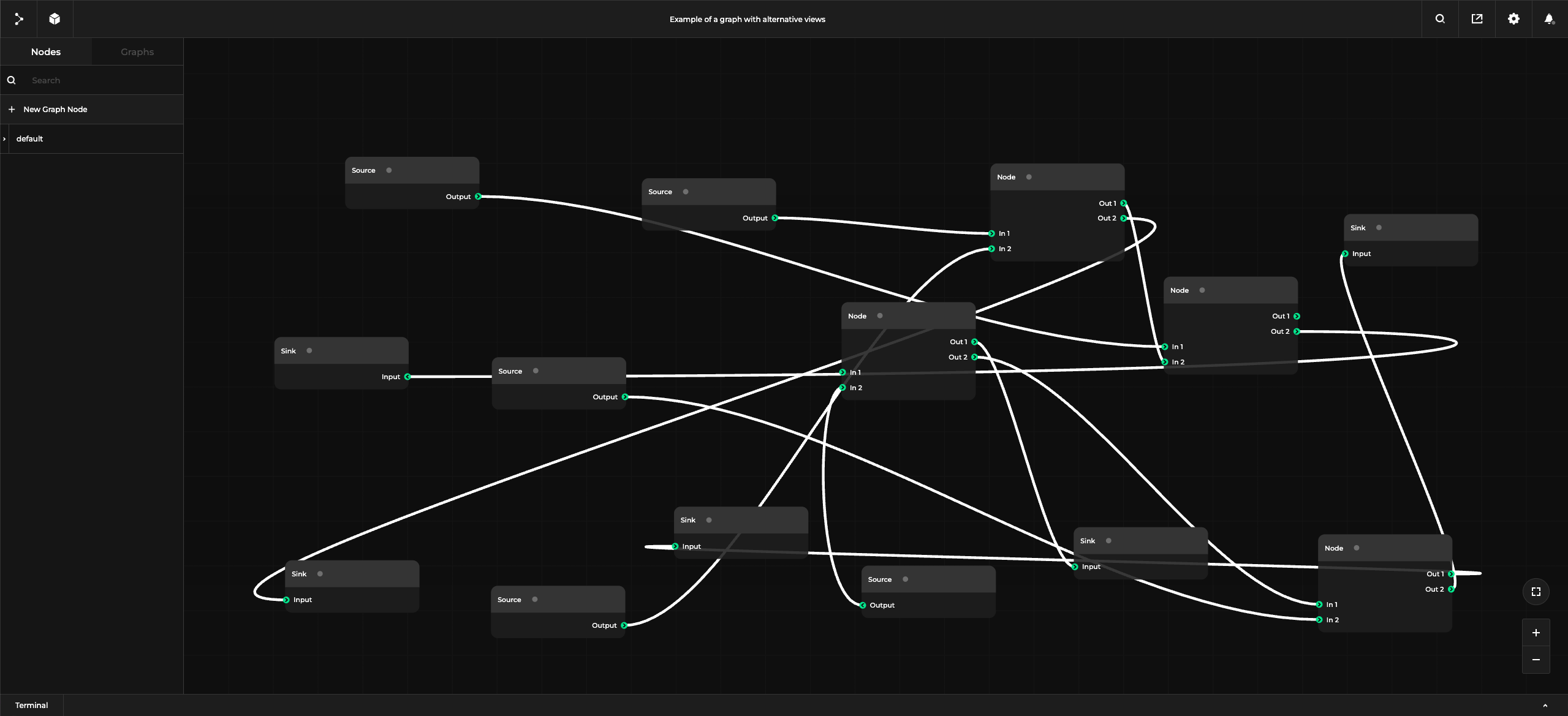Click the external link export icon

1477,19
